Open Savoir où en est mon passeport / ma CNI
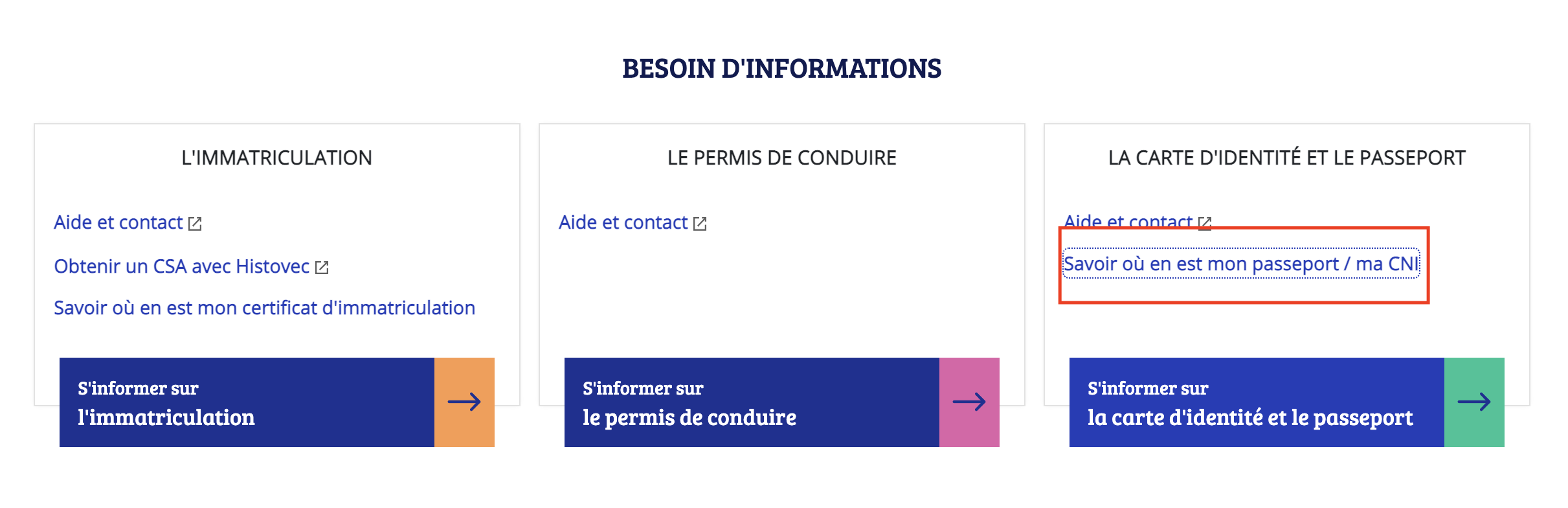 tap(1241, 264)
